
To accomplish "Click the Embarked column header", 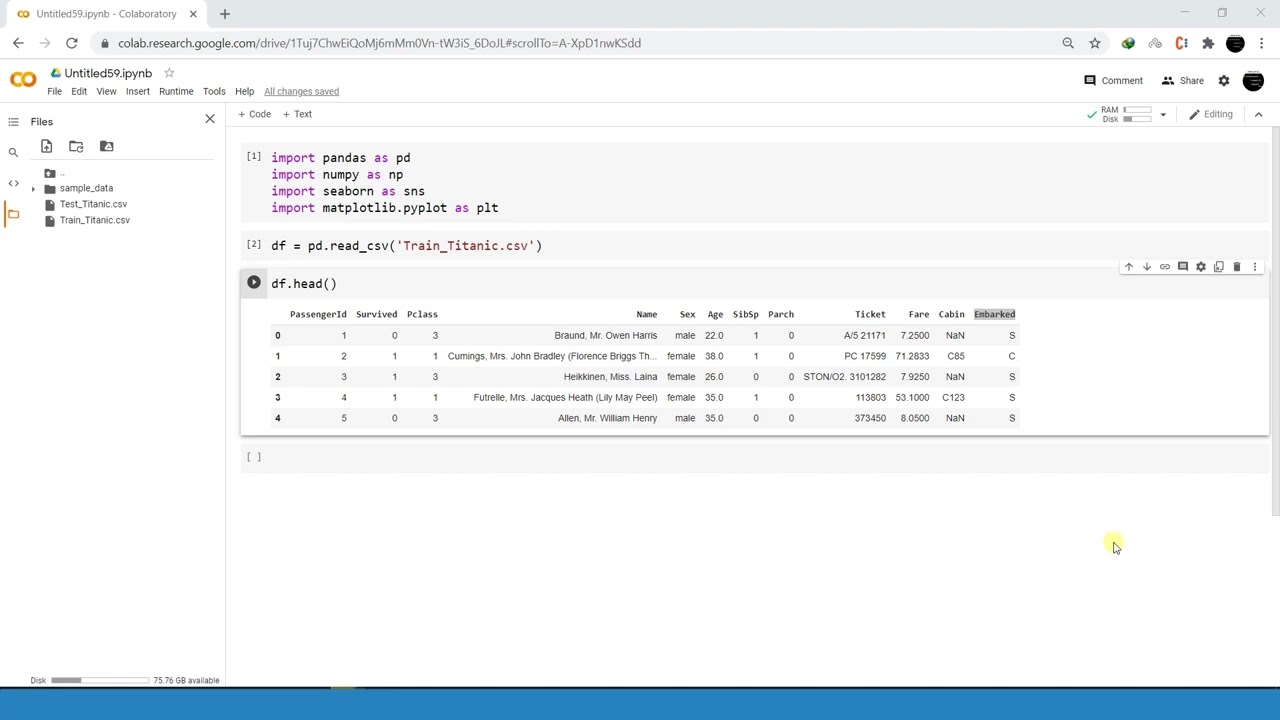I will tap(994, 314).
